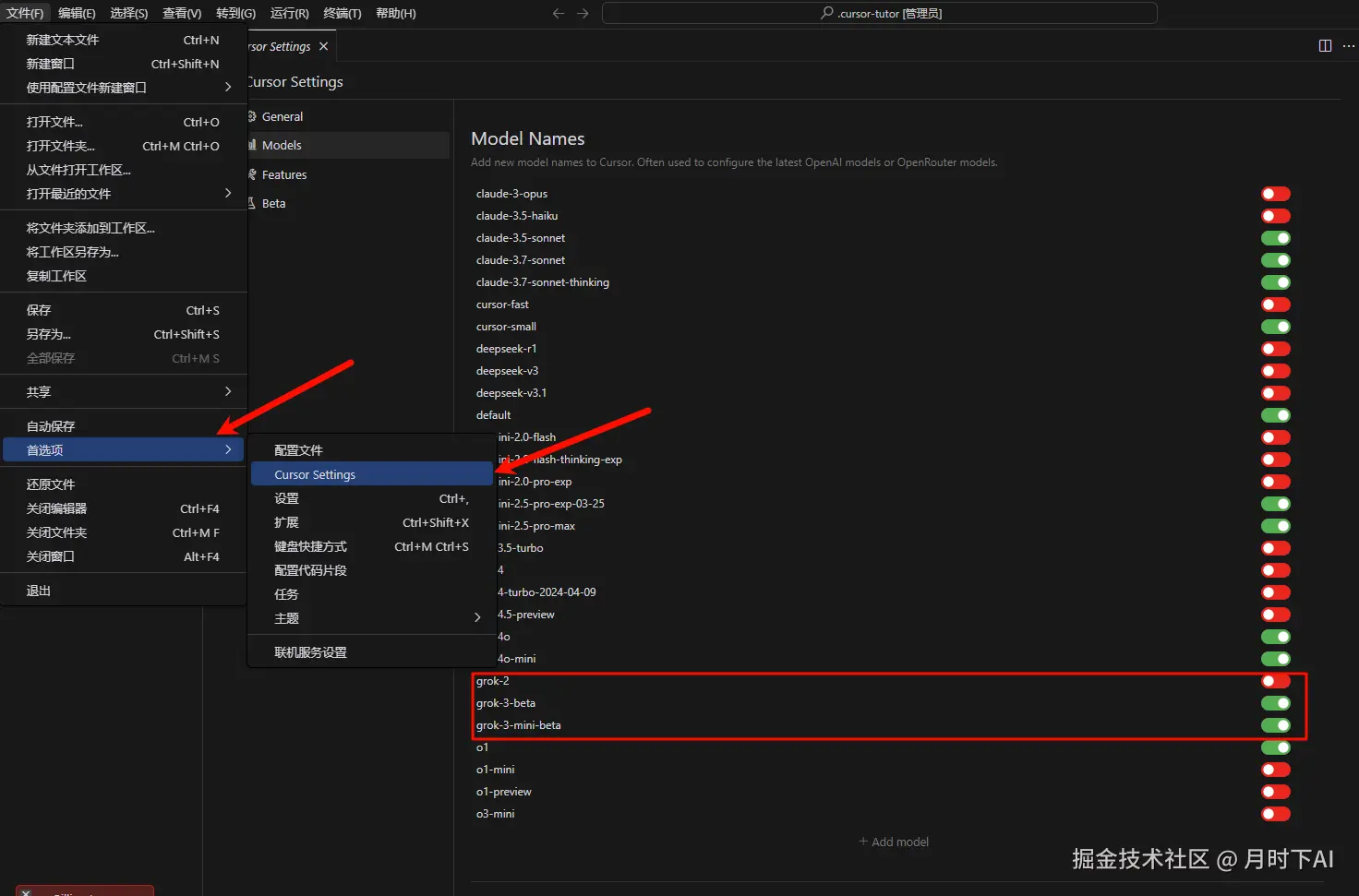Open the more actions ellipsis at top right

point(1349,46)
